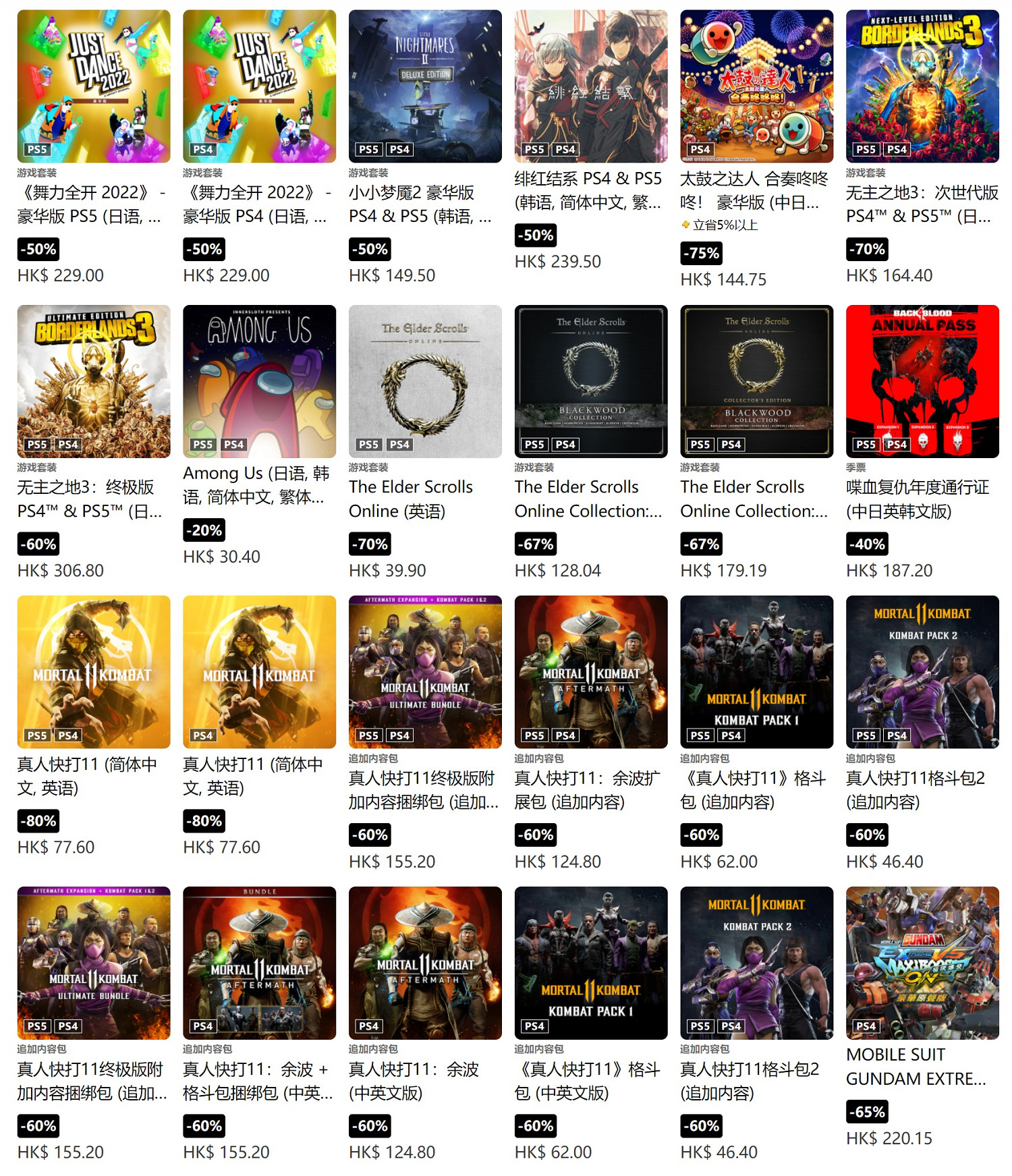The width and height of the screenshot is (1012, 1176).
Task: Click the HK$ 30.40 Among Us price
Action: 221,557
